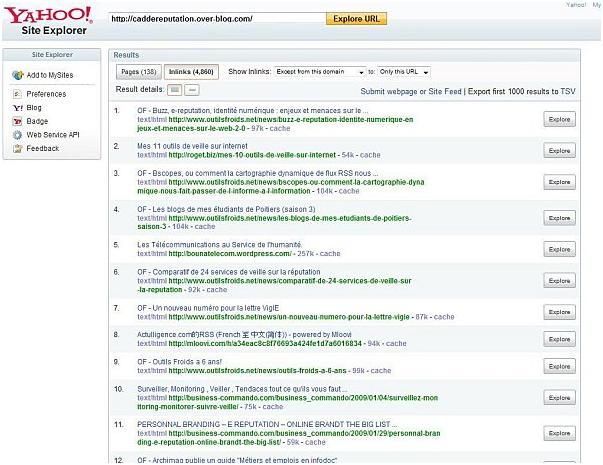This screenshot has width=603, height=465.
Task: Click the Add to MySites globe icon
Action: coord(17,75)
